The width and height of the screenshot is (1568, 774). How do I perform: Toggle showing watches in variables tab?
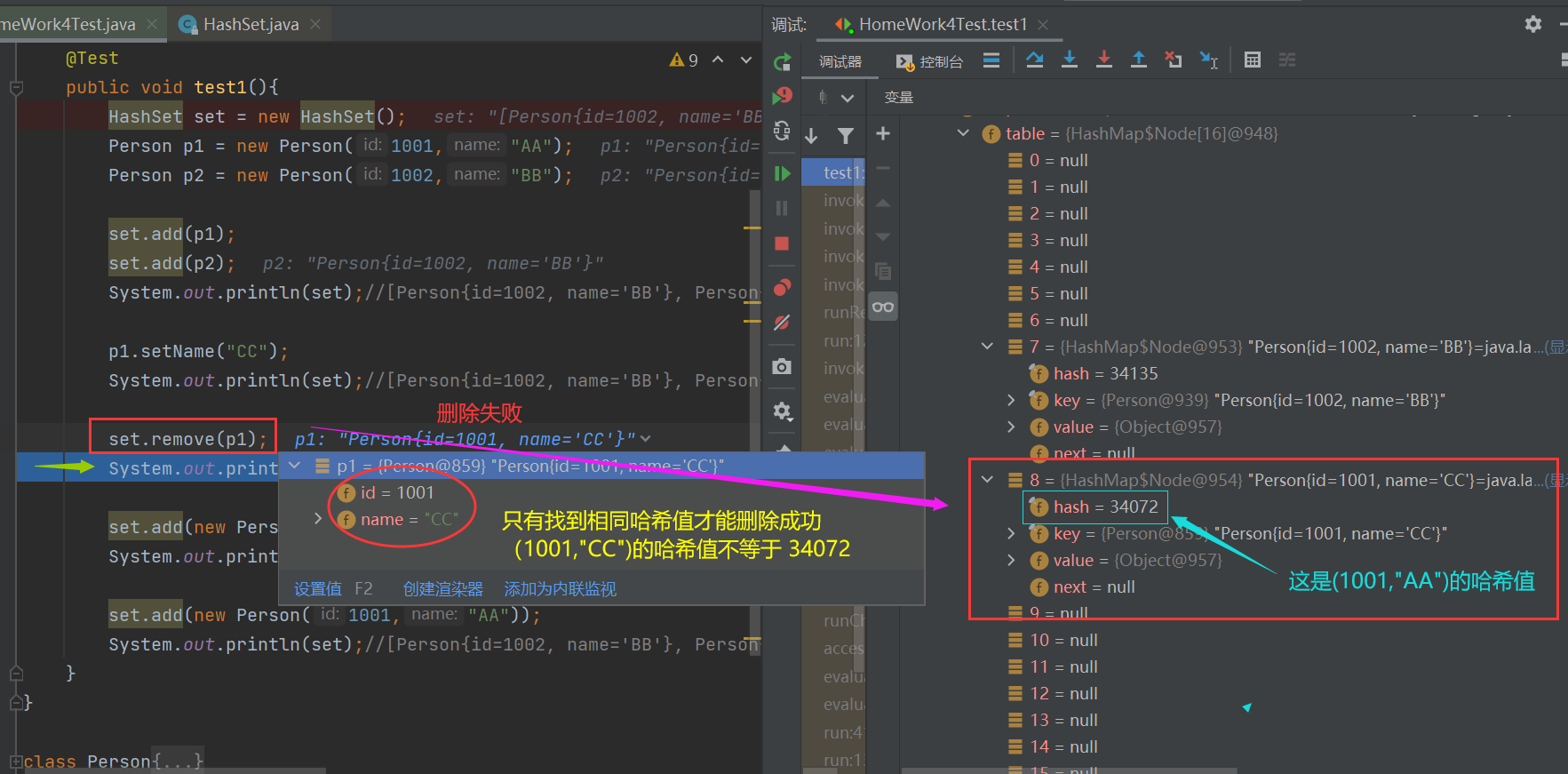[883, 307]
